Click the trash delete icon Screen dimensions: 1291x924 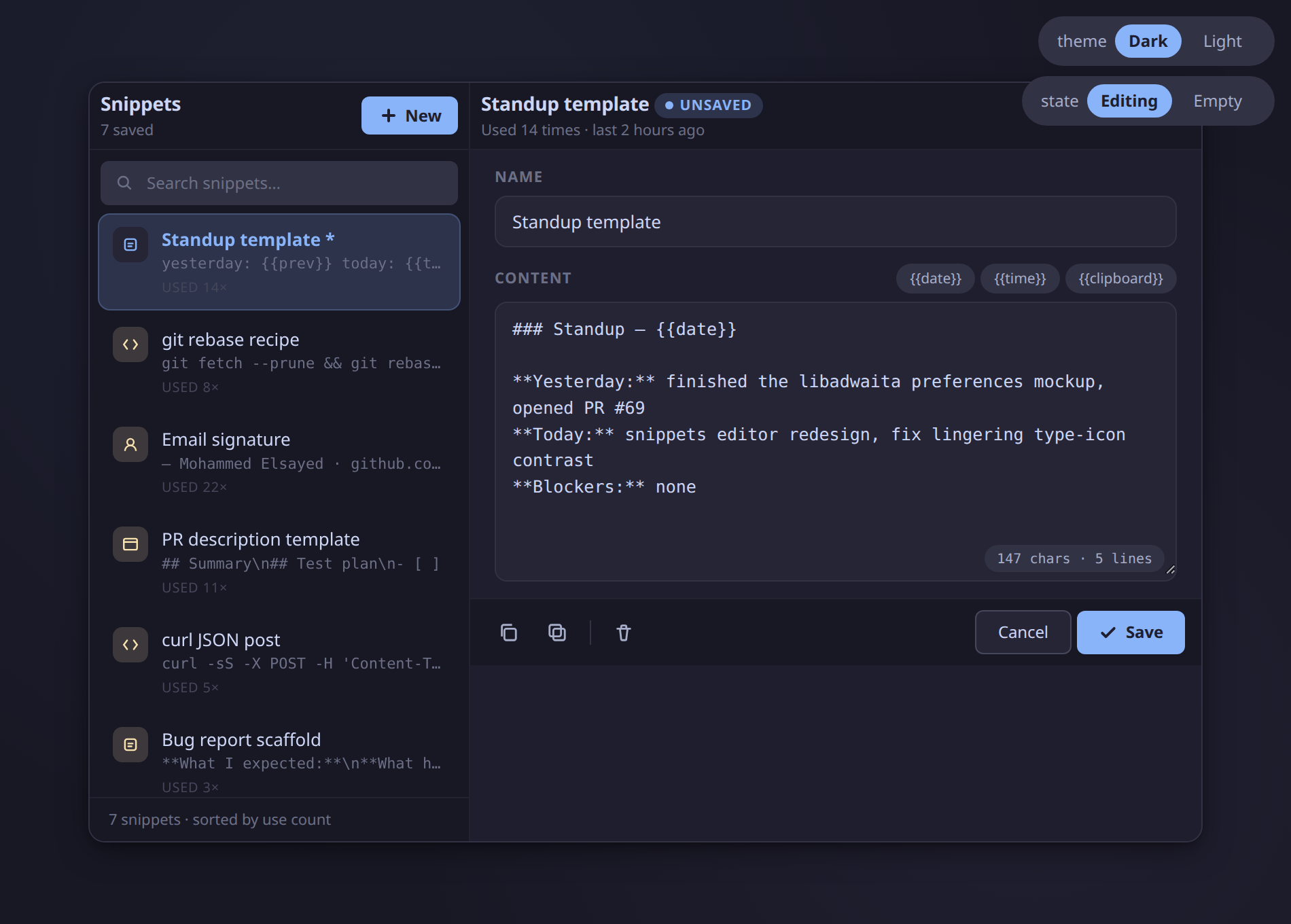coord(624,633)
